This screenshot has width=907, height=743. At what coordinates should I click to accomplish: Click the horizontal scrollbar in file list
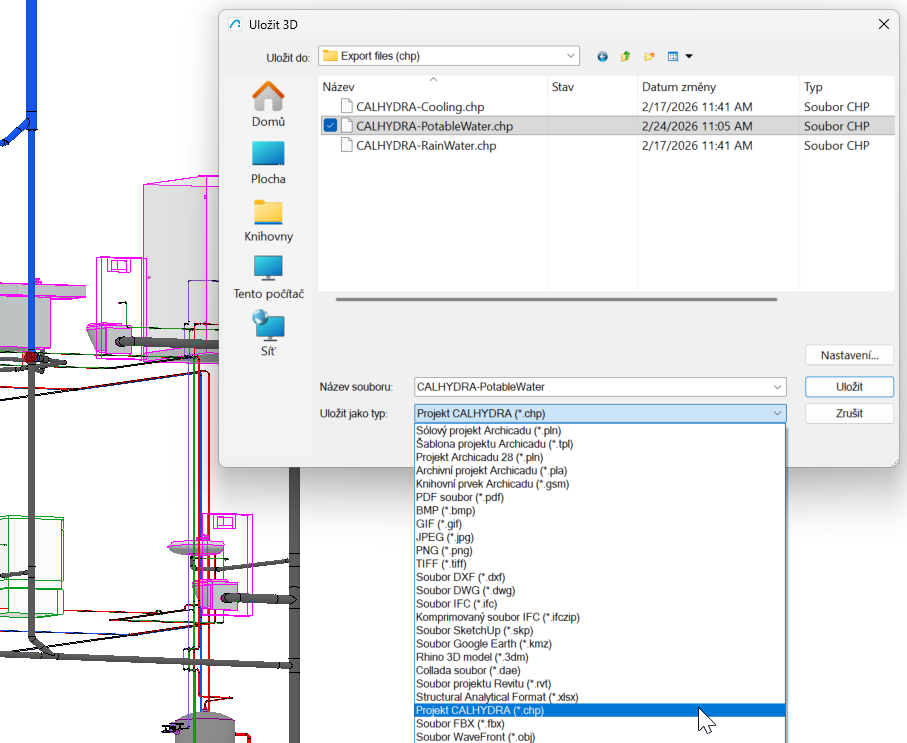(556, 298)
